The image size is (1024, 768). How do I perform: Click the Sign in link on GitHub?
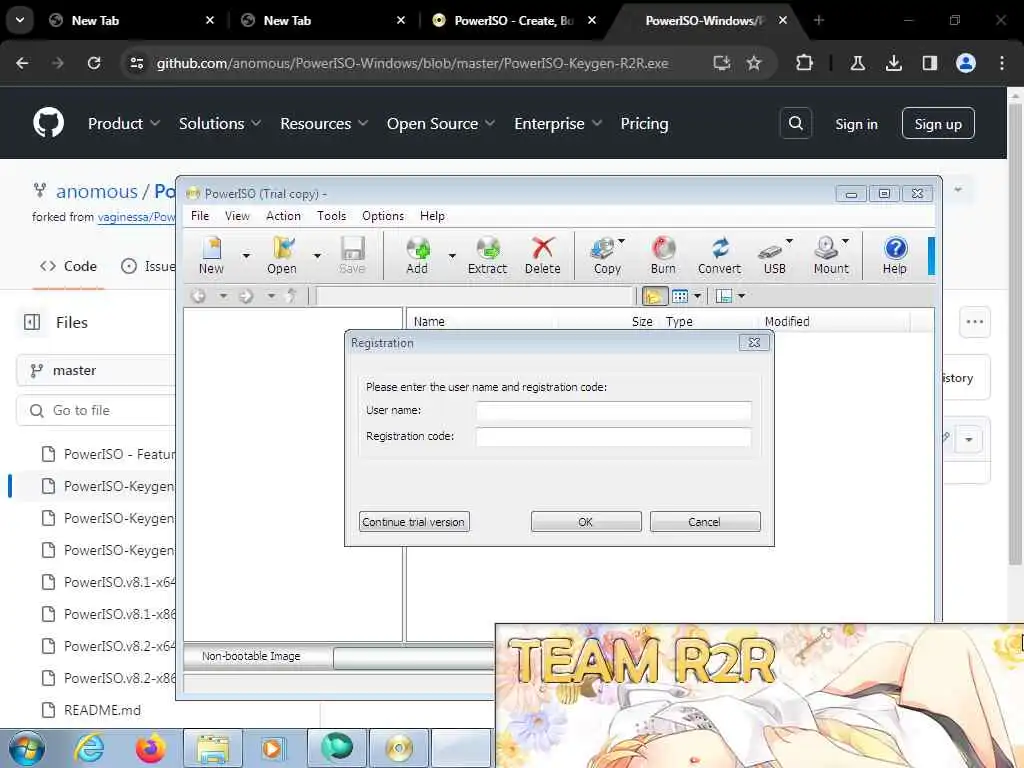pos(856,124)
